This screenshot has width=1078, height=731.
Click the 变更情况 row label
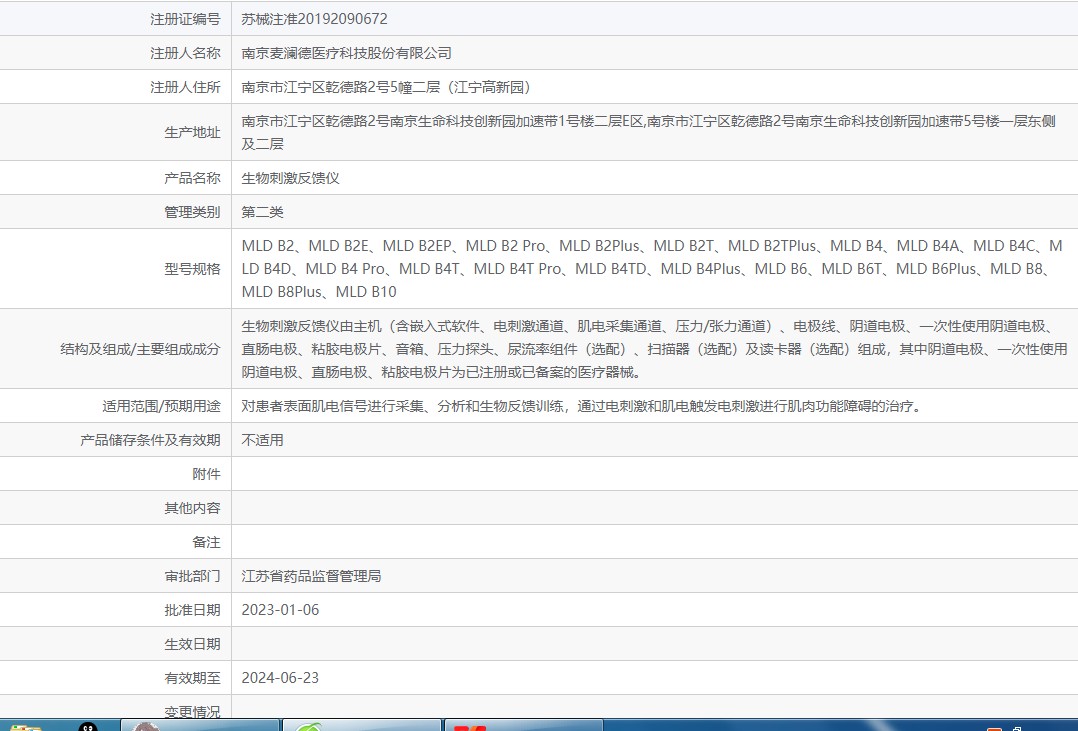click(192, 712)
